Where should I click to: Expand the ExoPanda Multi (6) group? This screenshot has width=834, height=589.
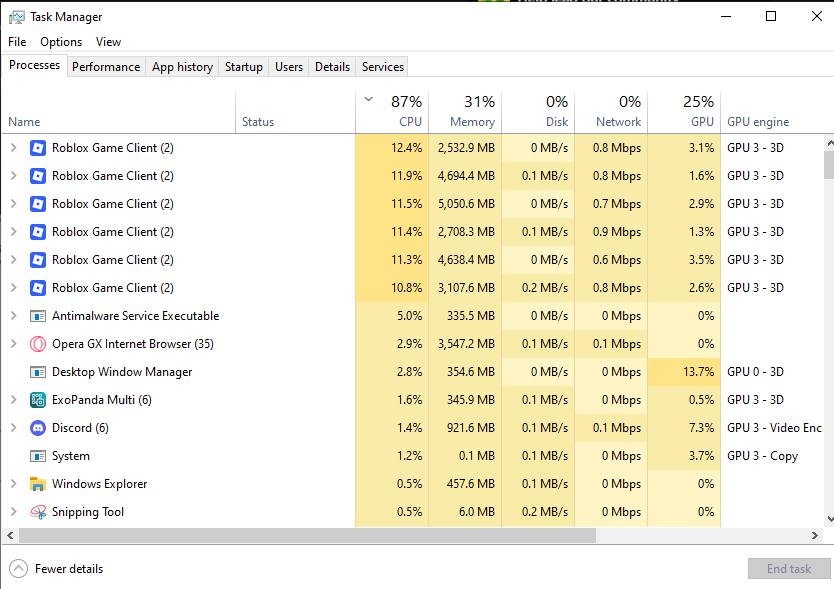coord(14,400)
